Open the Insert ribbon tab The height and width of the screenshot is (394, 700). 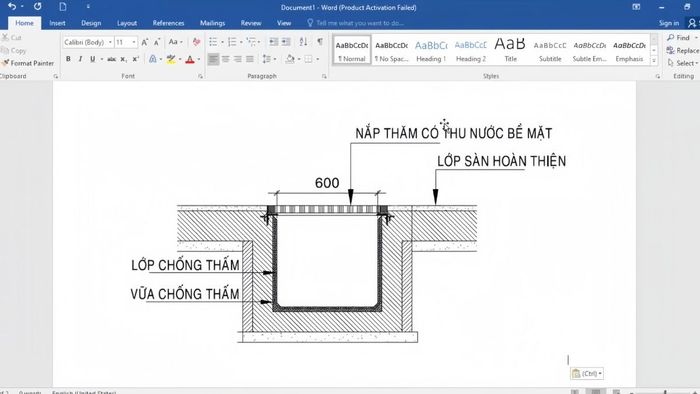click(57, 23)
